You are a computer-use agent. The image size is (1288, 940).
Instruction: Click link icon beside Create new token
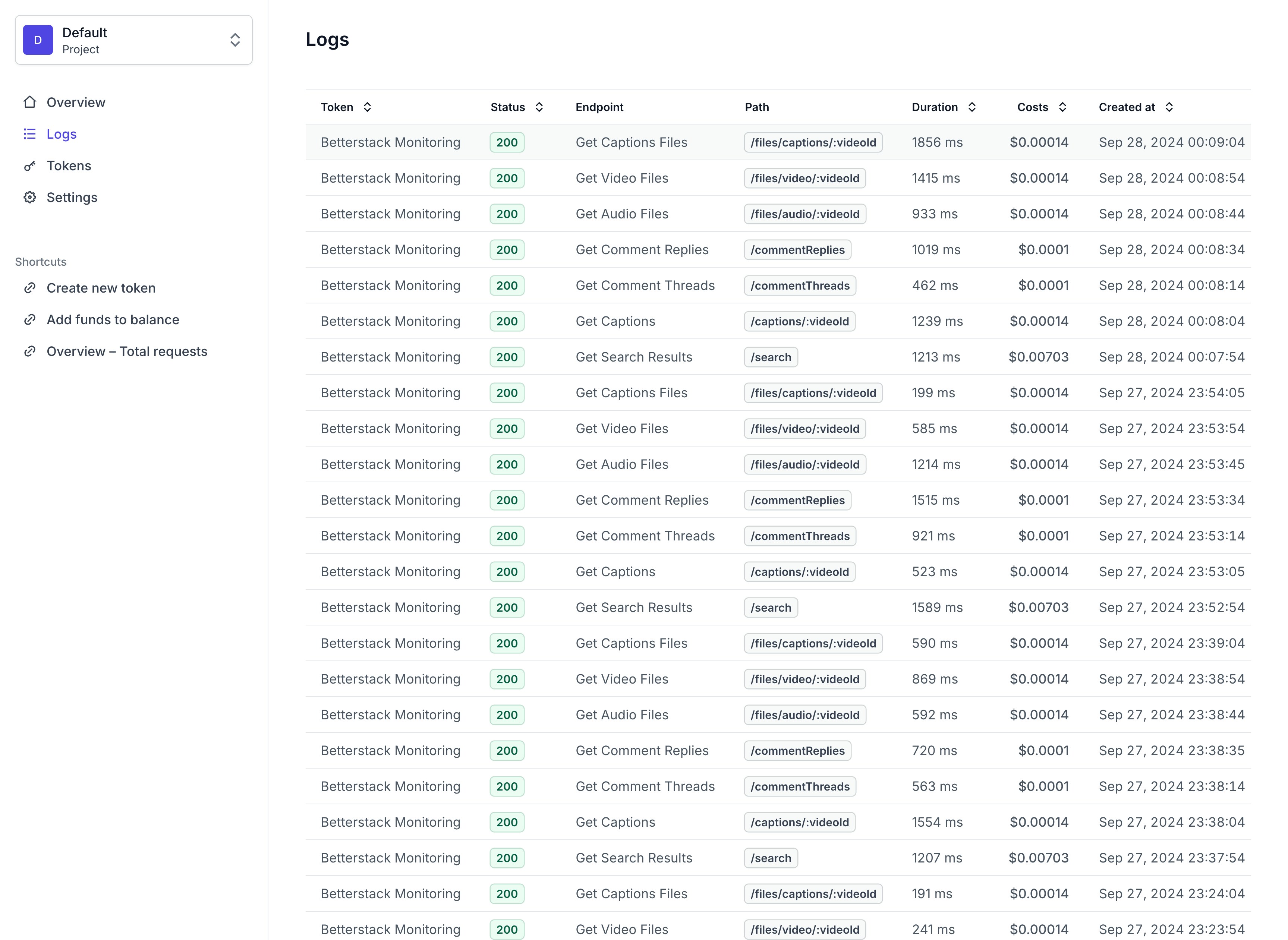click(30, 288)
